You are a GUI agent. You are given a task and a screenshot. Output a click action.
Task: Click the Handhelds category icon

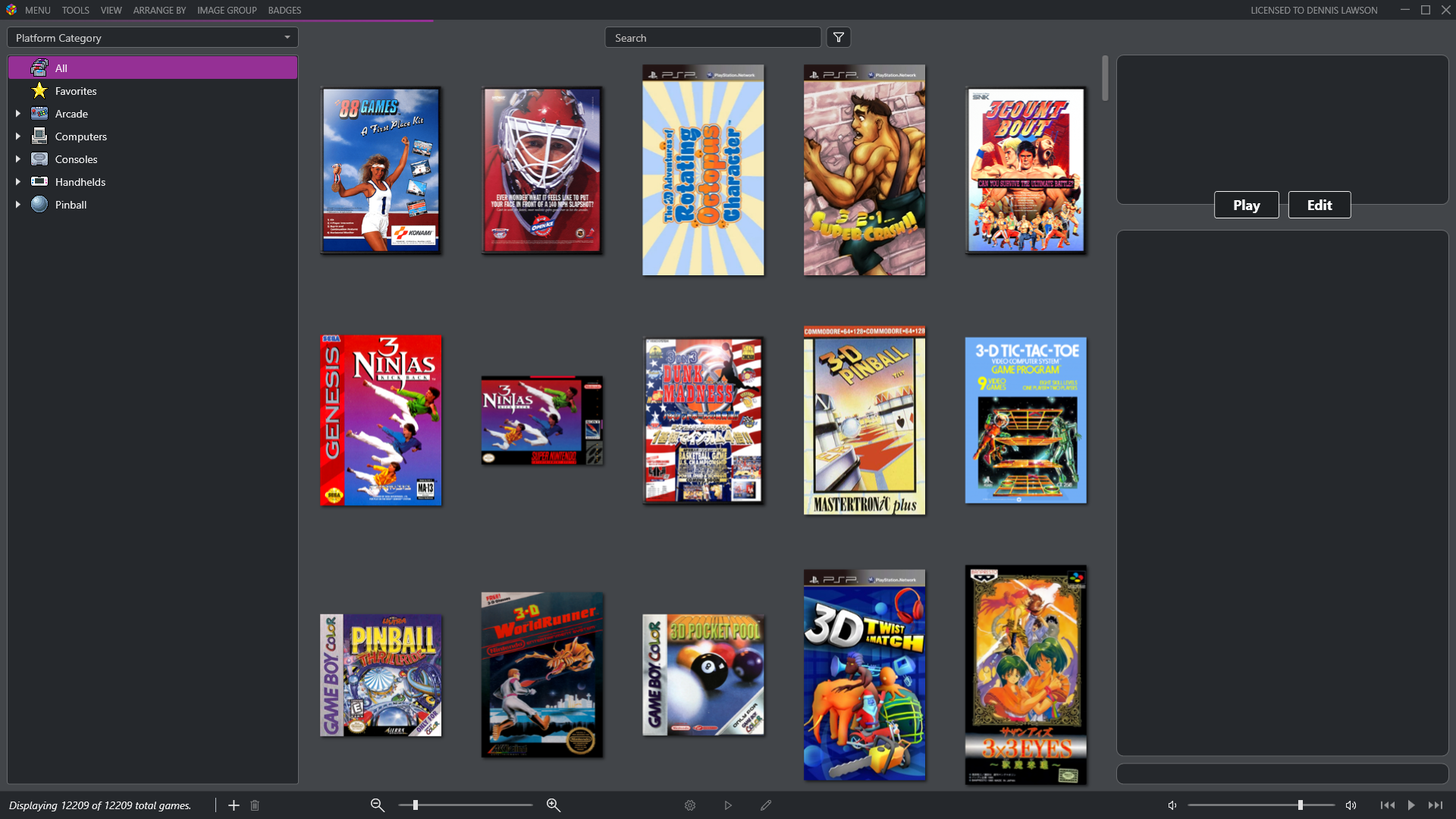click(39, 182)
